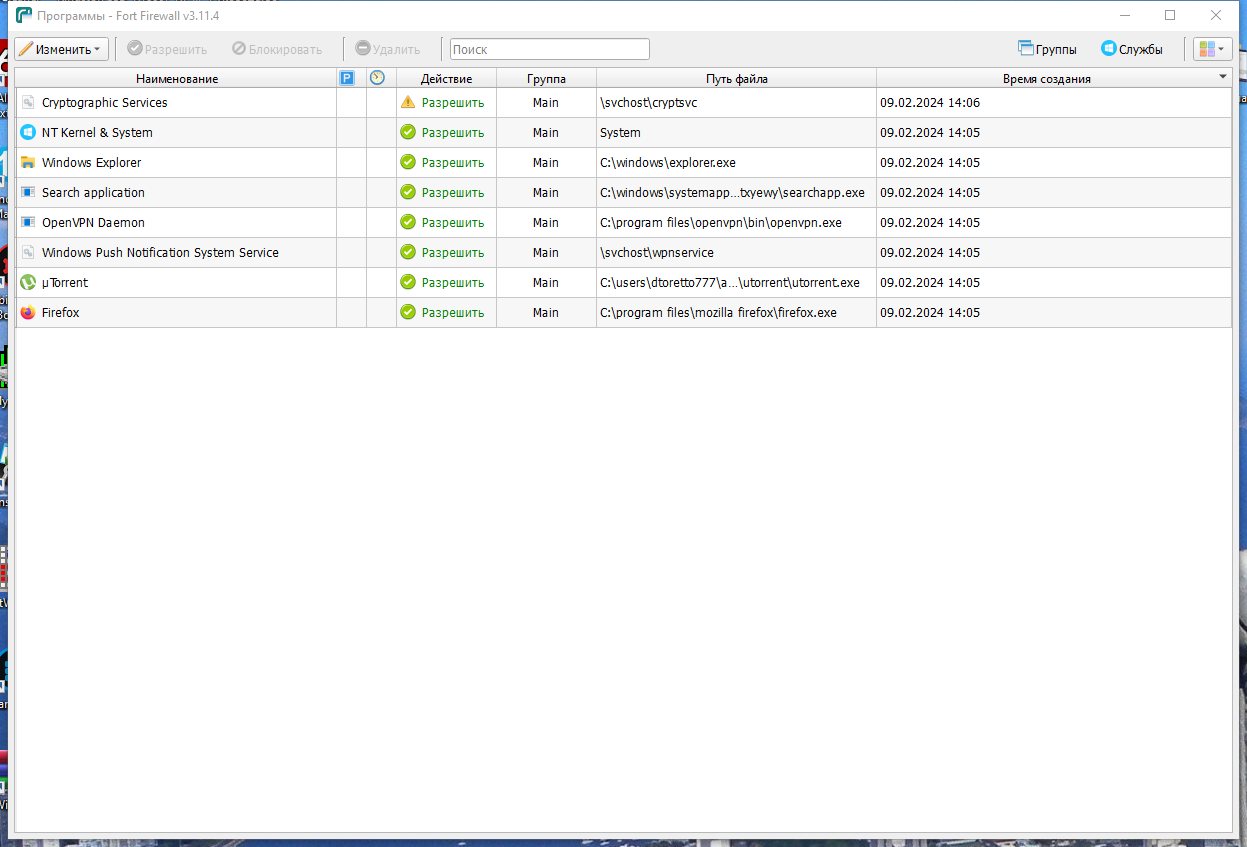Click the µTorrent program icon
Image resolution: width=1247 pixels, height=847 pixels.
pos(28,283)
